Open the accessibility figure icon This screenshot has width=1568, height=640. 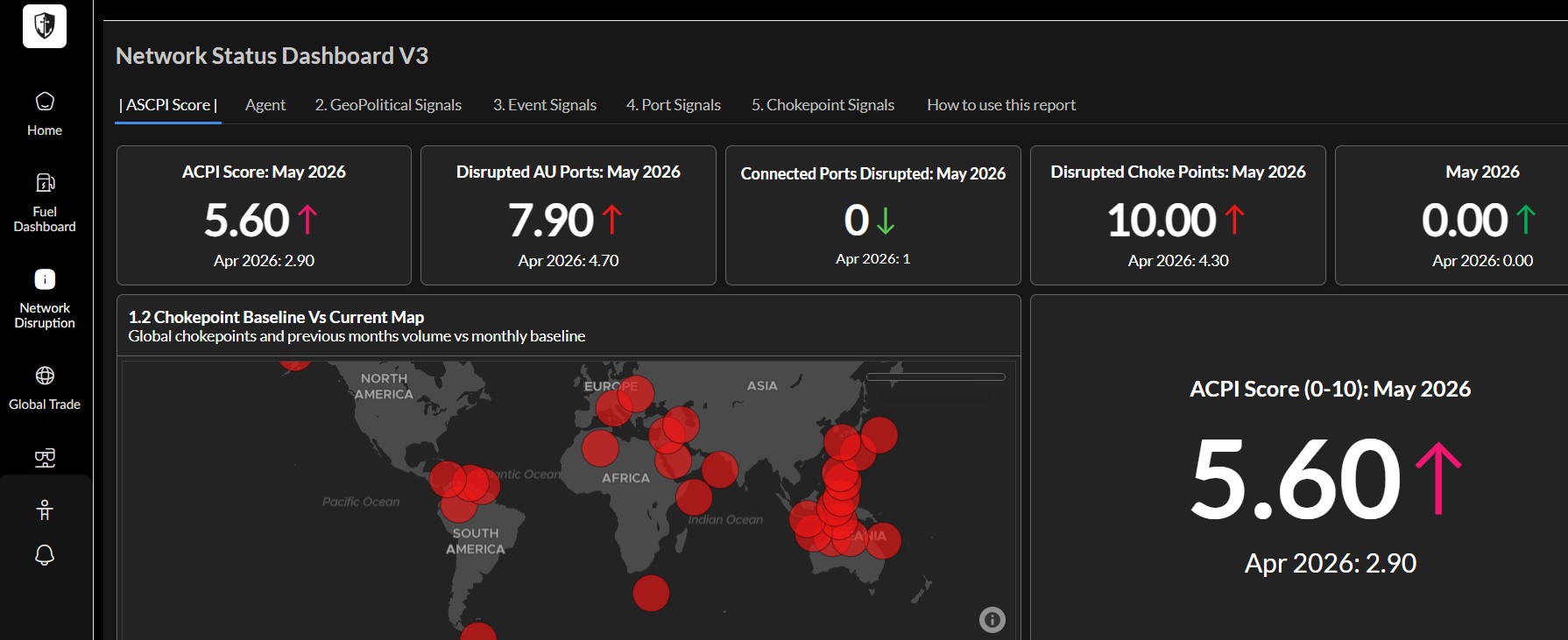point(45,510)
